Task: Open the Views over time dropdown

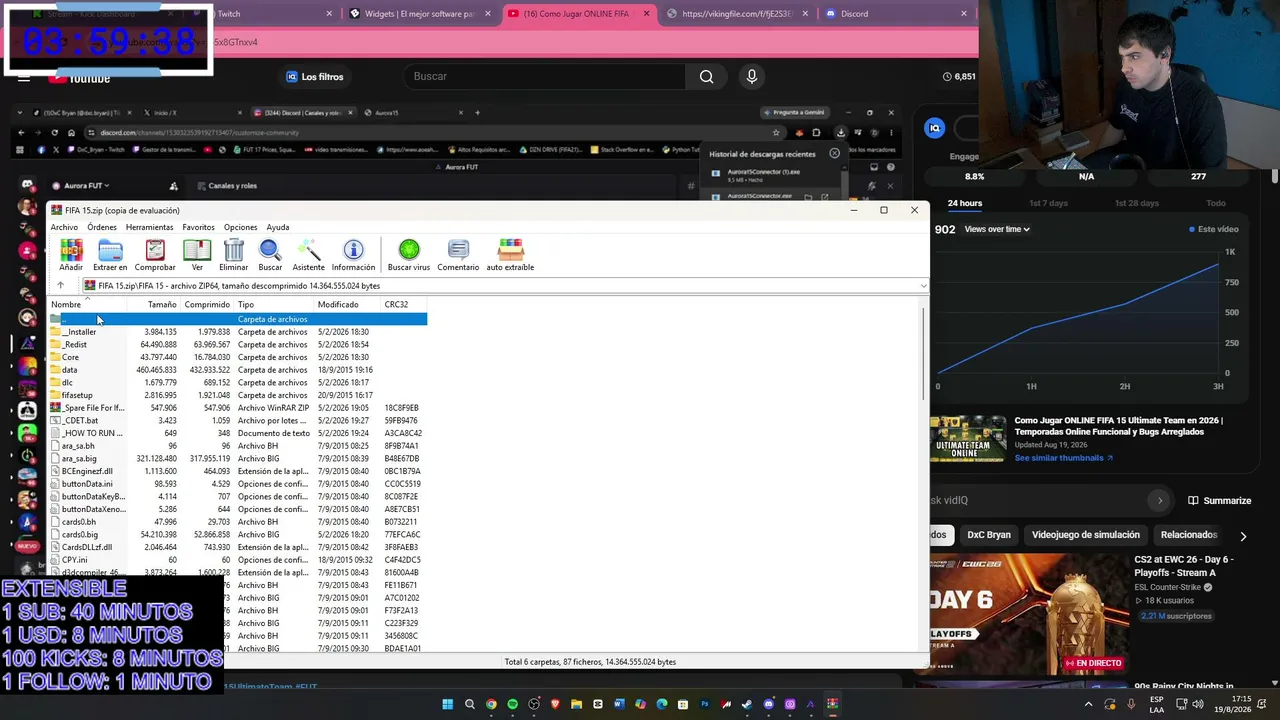Action: (996, 229)
